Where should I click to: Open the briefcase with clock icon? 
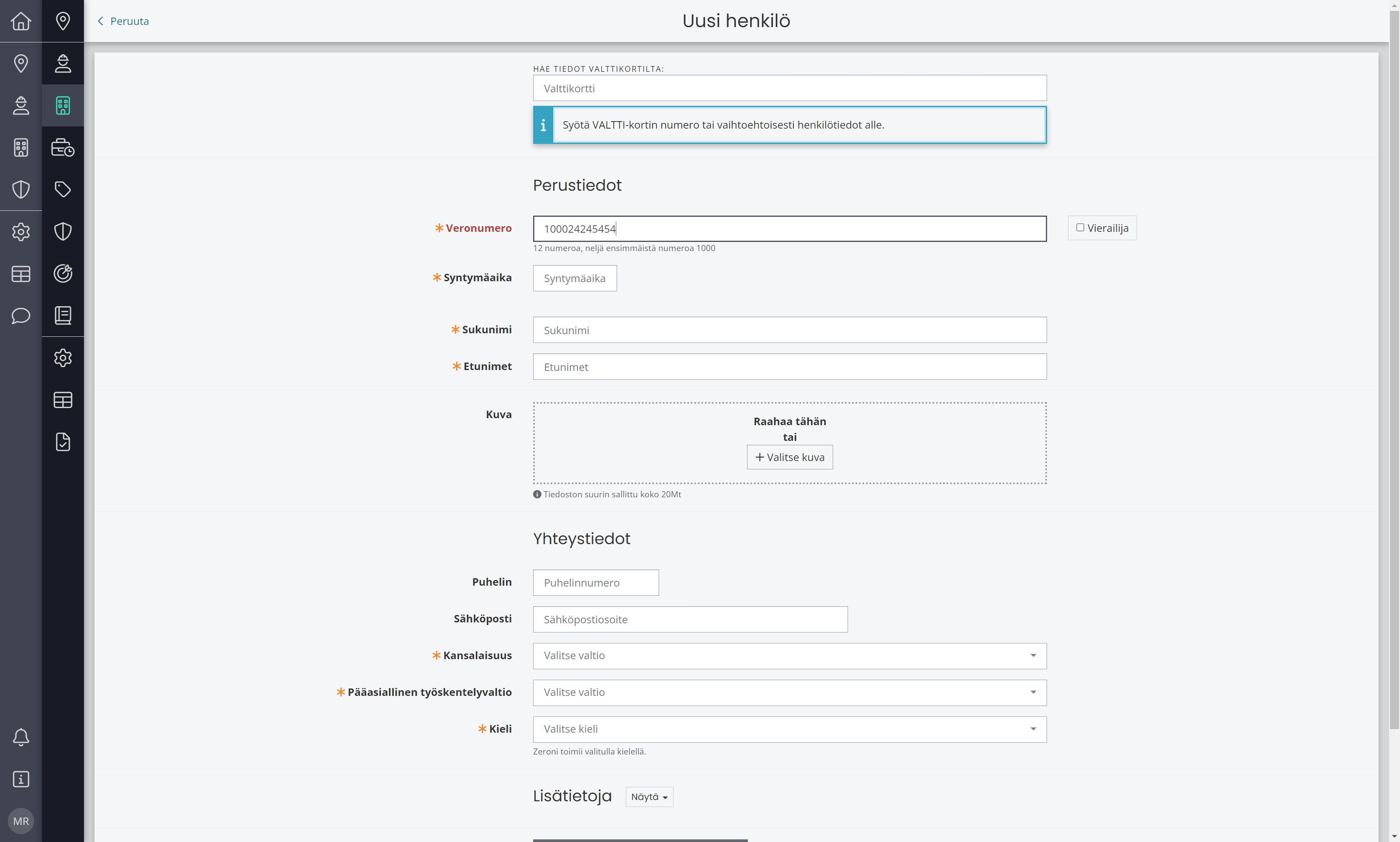point(63,147)
